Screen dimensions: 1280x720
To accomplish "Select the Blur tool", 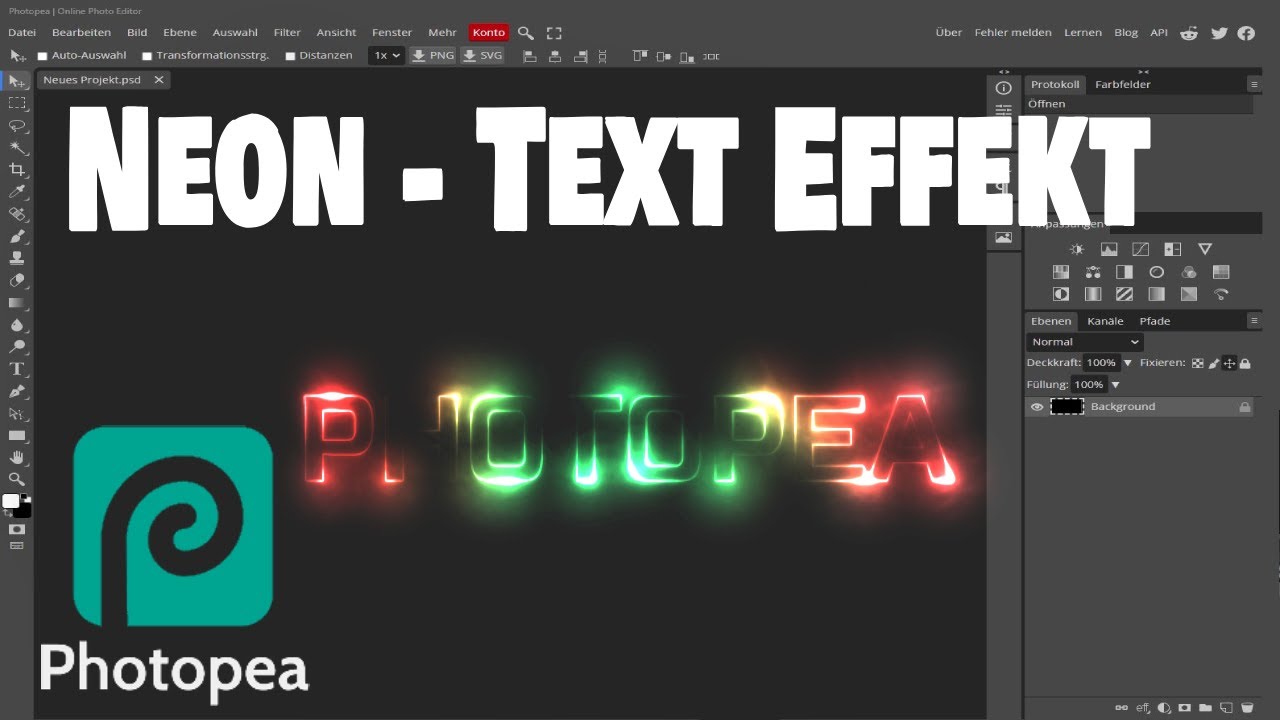I will point(17,324).
